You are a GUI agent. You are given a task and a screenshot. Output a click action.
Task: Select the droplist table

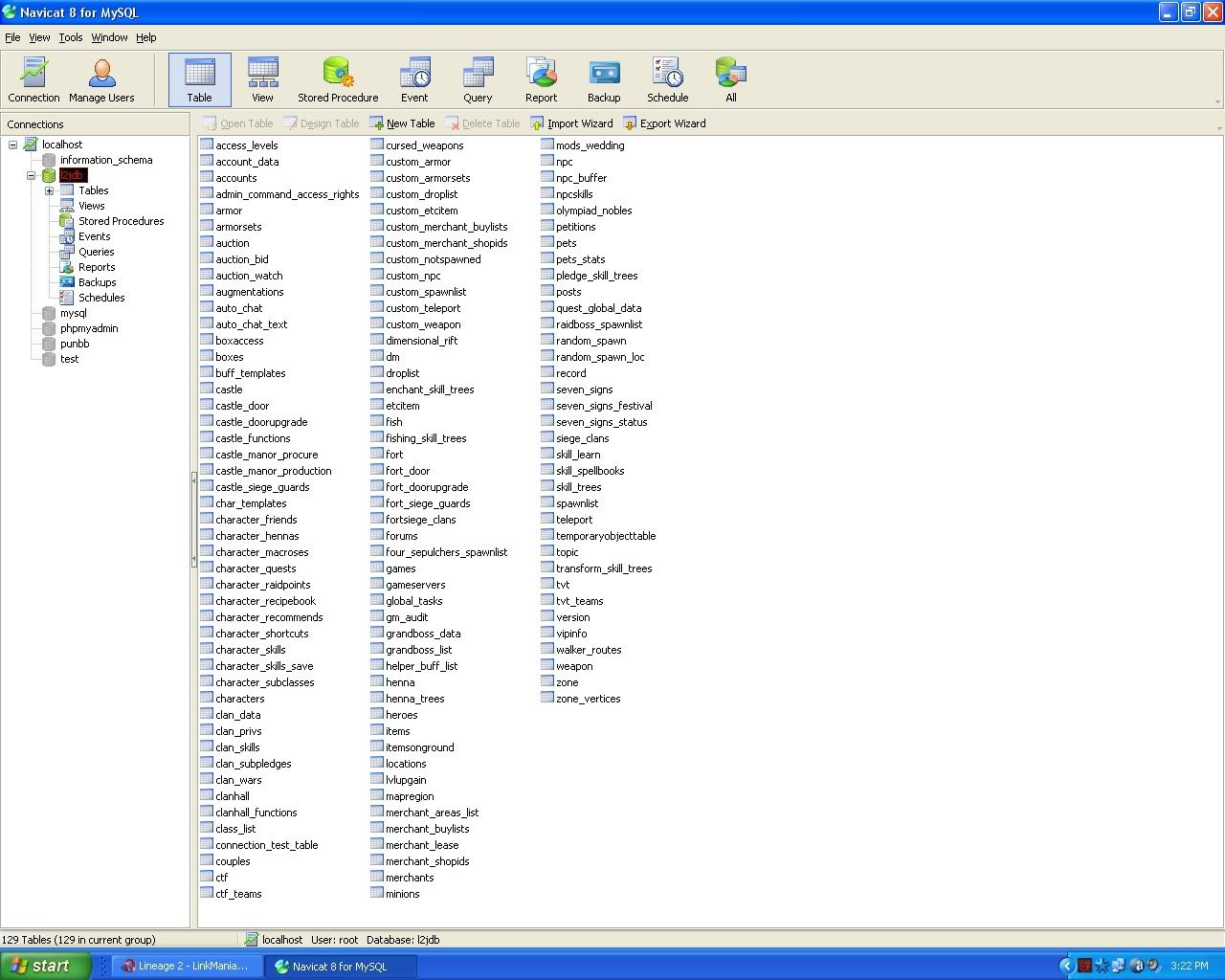click(402, 373)
